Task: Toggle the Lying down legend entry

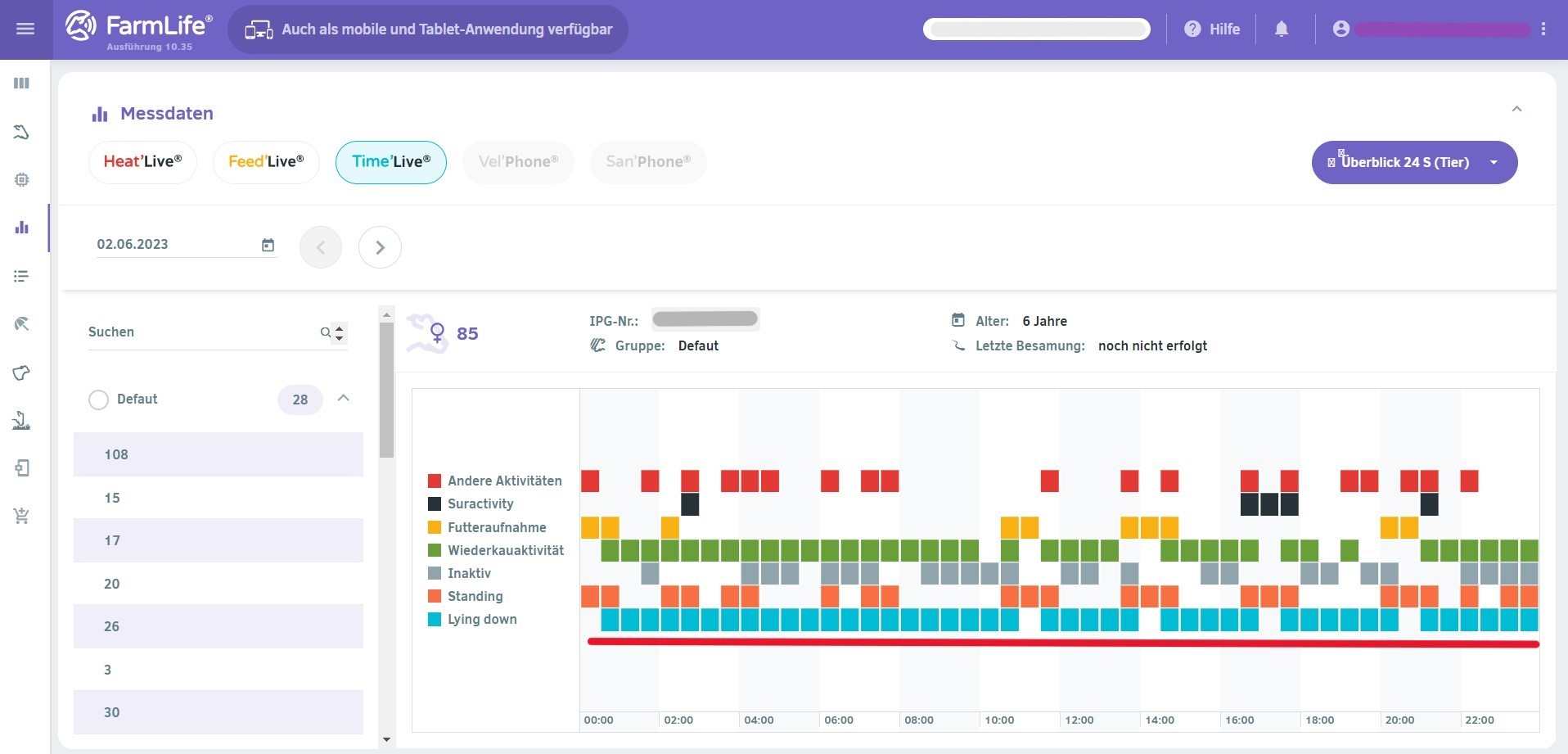Action: (x=472, y=620)
